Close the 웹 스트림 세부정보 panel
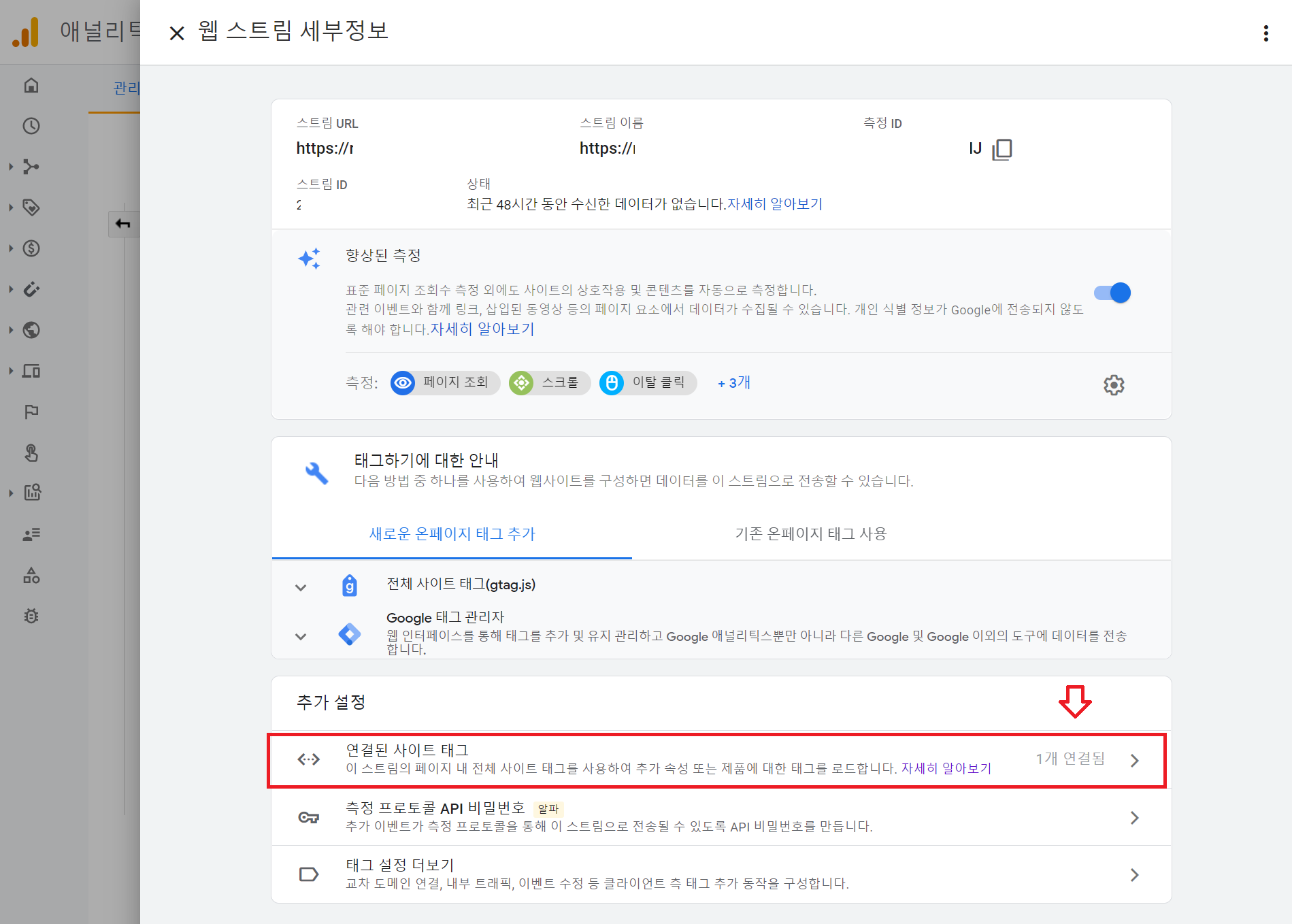Image resolution: width=1292 pixels, height=924 pixels. (x=177, y=33)
